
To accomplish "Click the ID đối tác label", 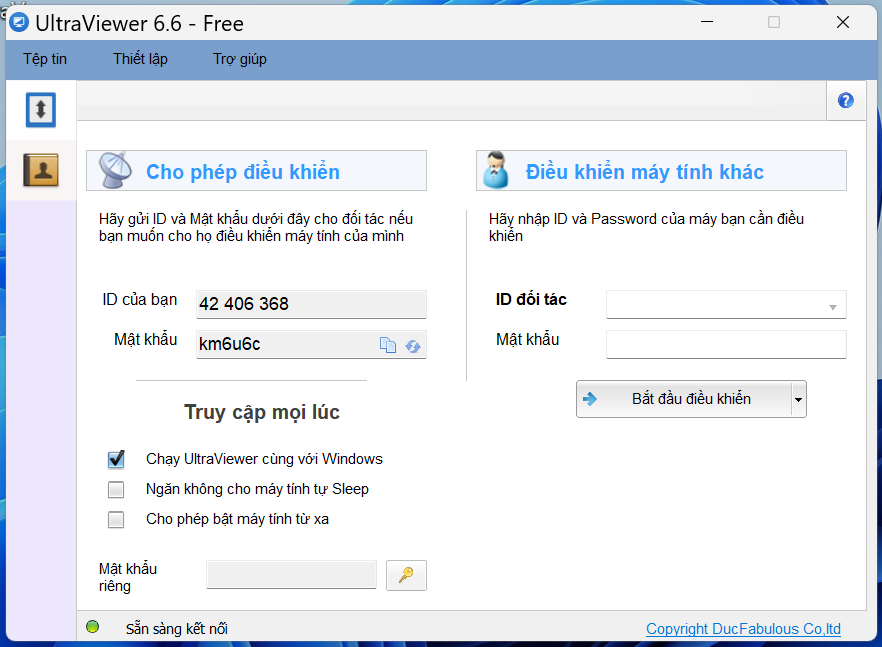I will pyautogui.click(x=531, y=299).
